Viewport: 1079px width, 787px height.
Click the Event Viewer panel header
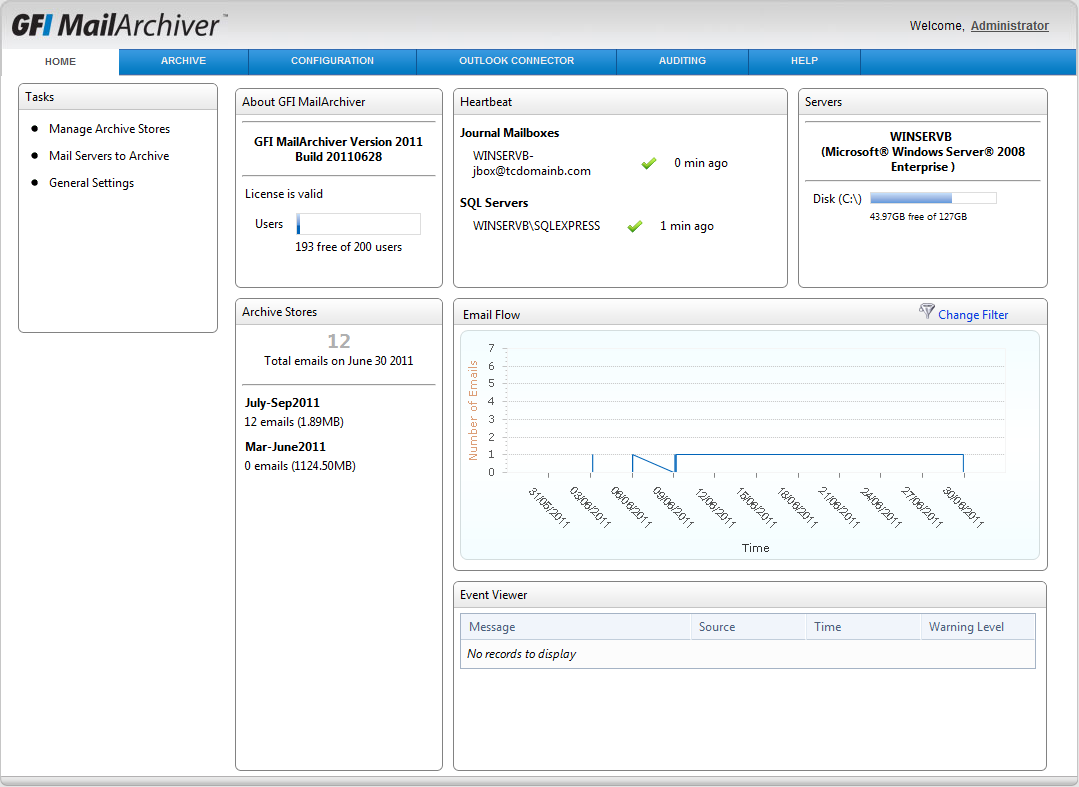(750, 595)
